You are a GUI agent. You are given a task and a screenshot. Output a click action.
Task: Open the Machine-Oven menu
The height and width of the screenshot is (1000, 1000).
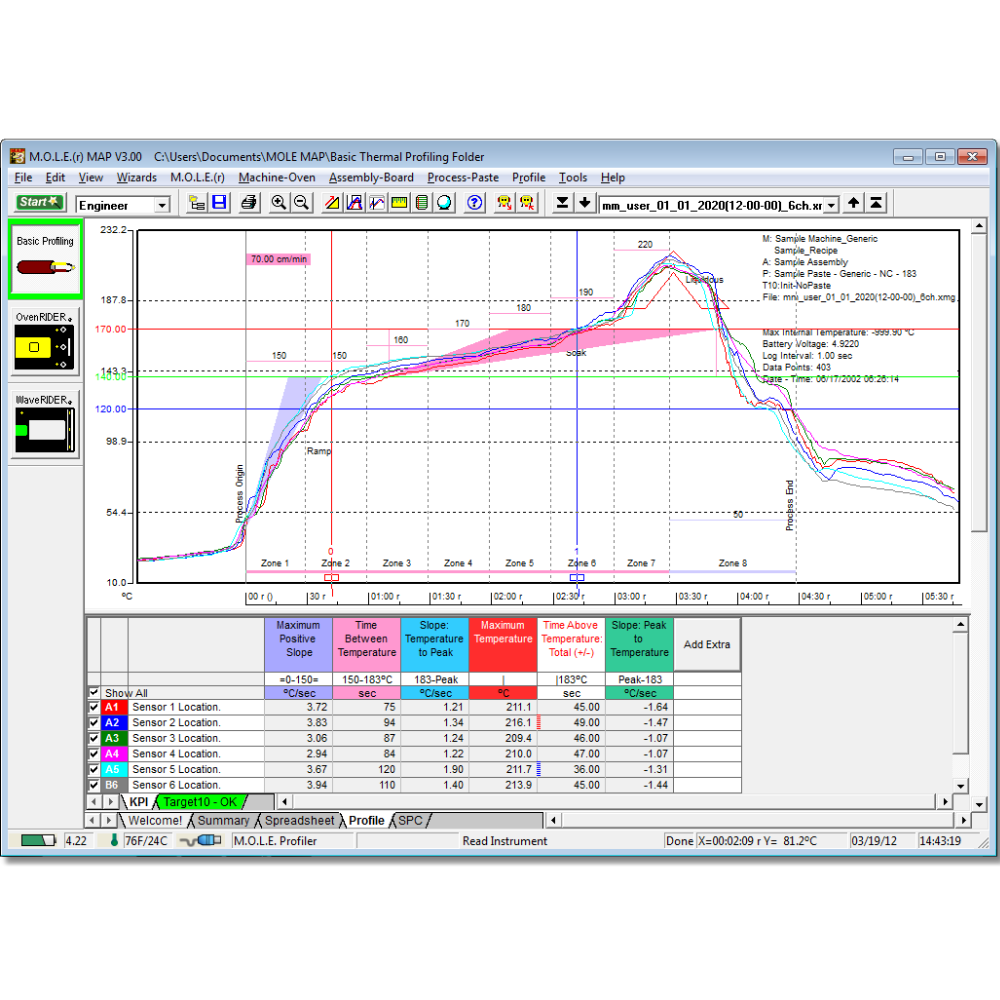(277, 178)
